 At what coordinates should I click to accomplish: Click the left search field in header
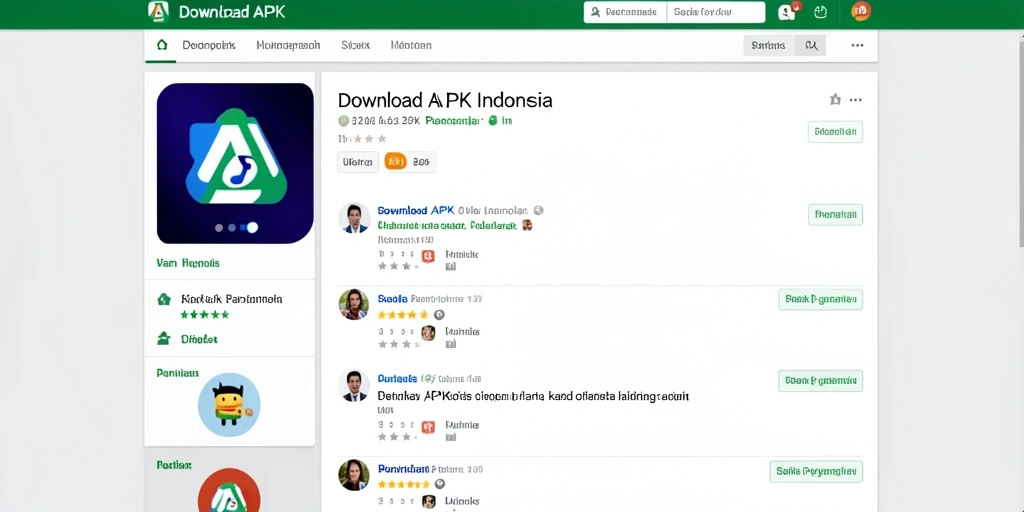[625, 12]
